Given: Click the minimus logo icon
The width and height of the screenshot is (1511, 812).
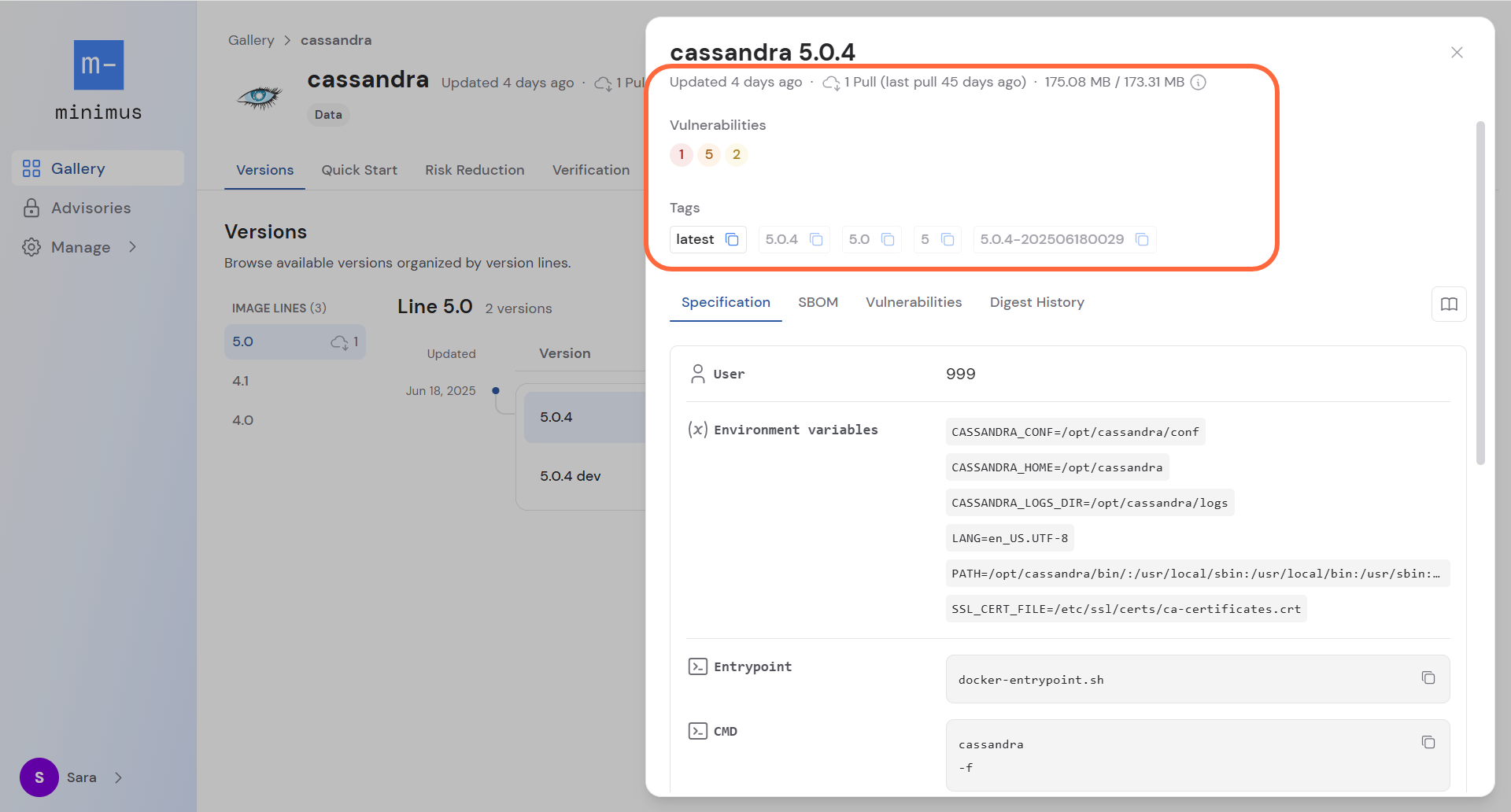Looking at the screenshot, I should [98, 65].
